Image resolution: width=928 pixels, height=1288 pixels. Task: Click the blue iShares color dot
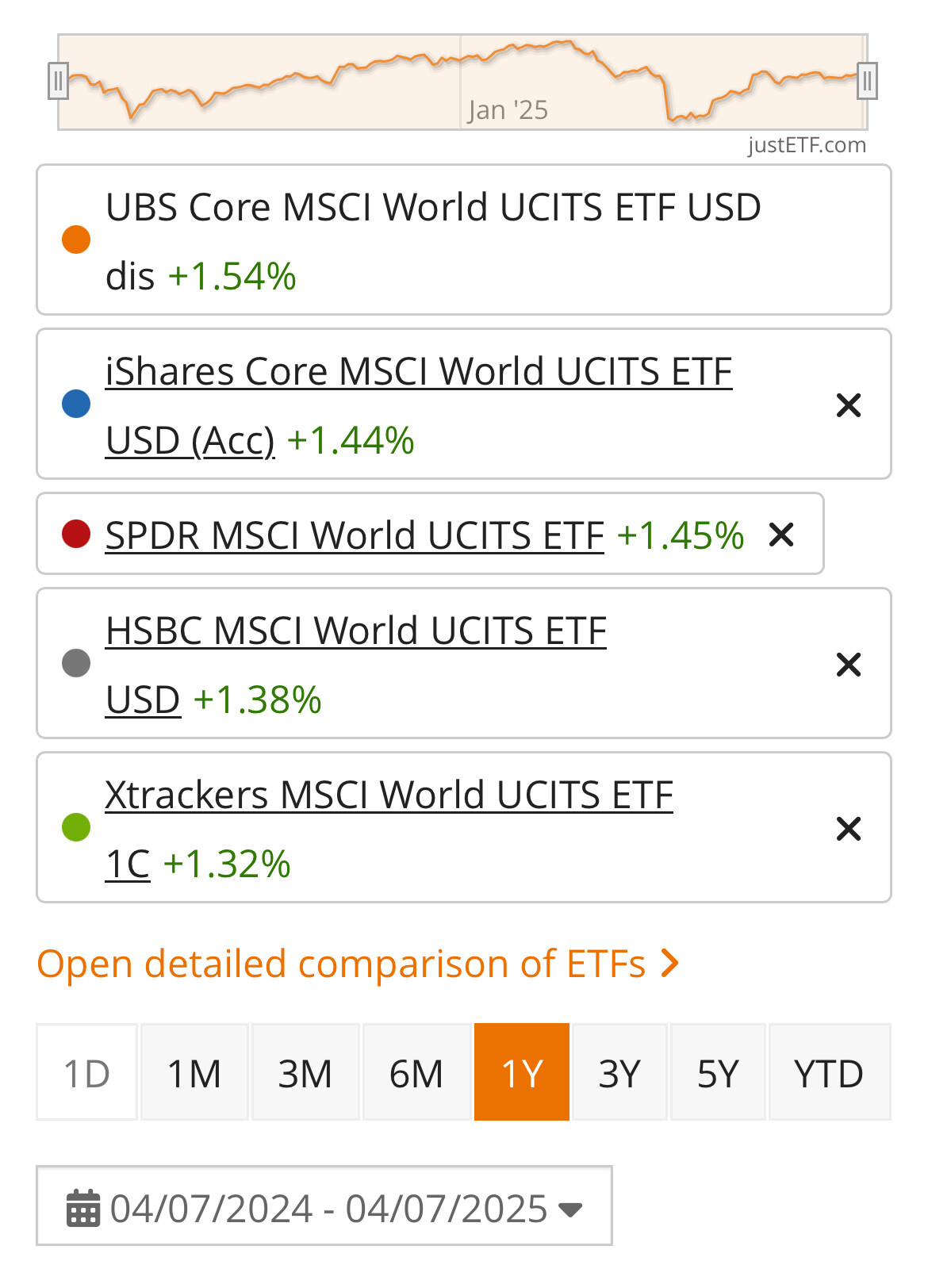coord(76,404)
